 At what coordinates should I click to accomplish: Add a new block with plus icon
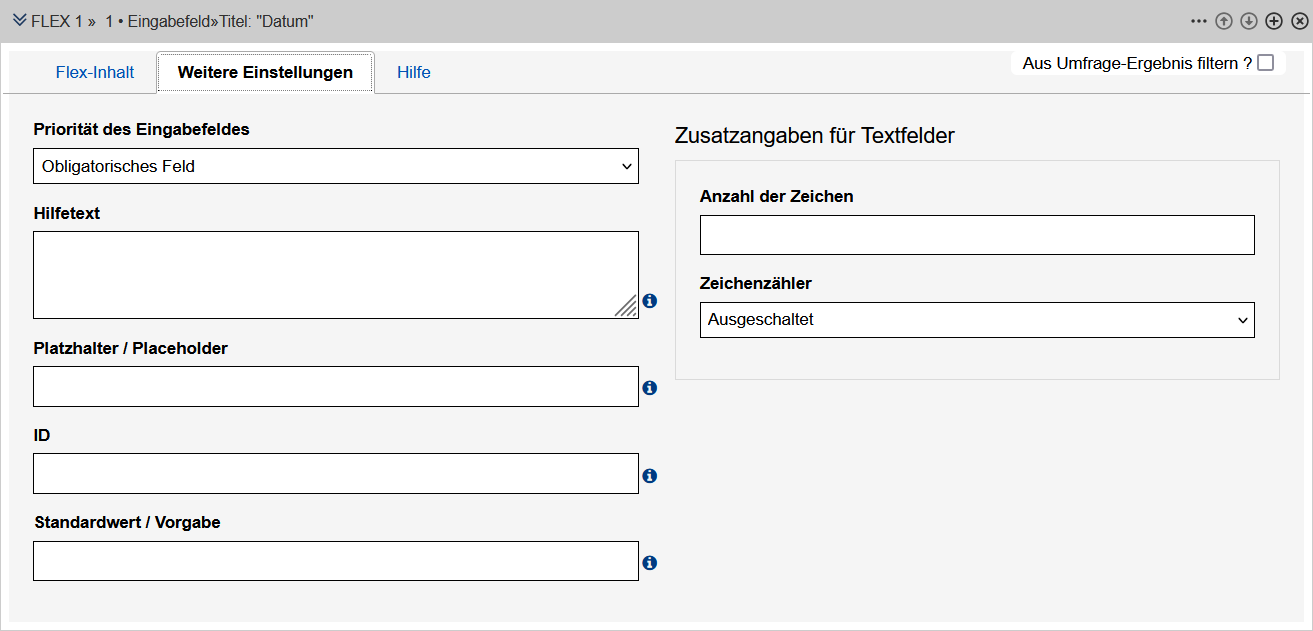[x=1274, y=21]
